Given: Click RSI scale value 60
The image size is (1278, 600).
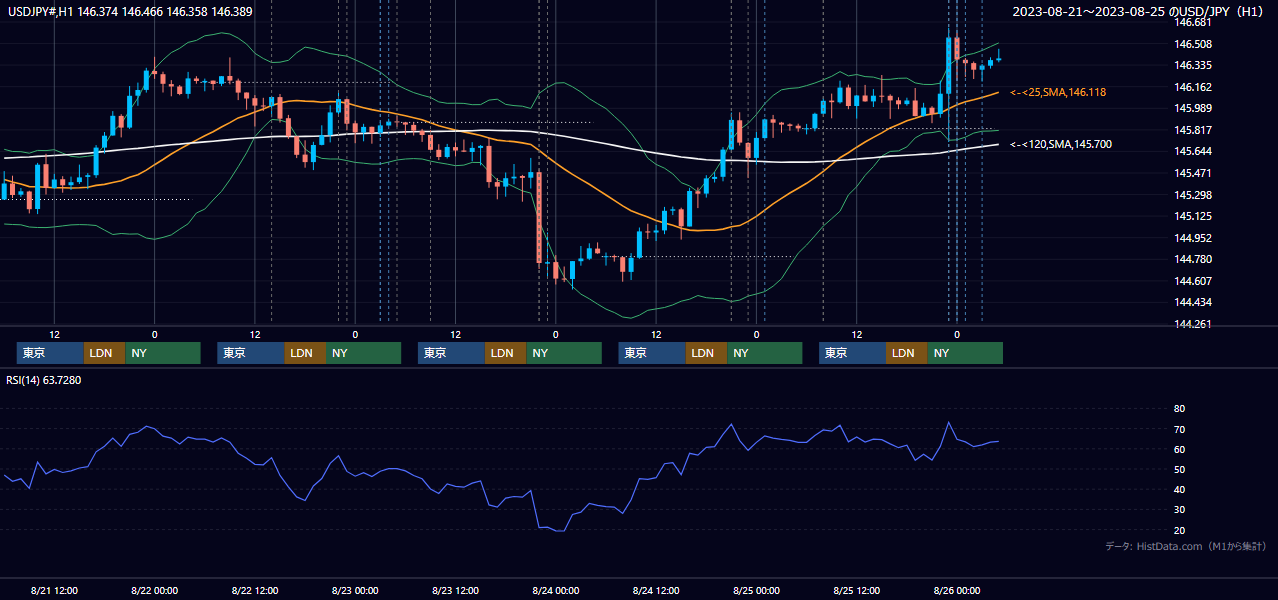Looking at the screenshot, I should [x=1179, y=449].
